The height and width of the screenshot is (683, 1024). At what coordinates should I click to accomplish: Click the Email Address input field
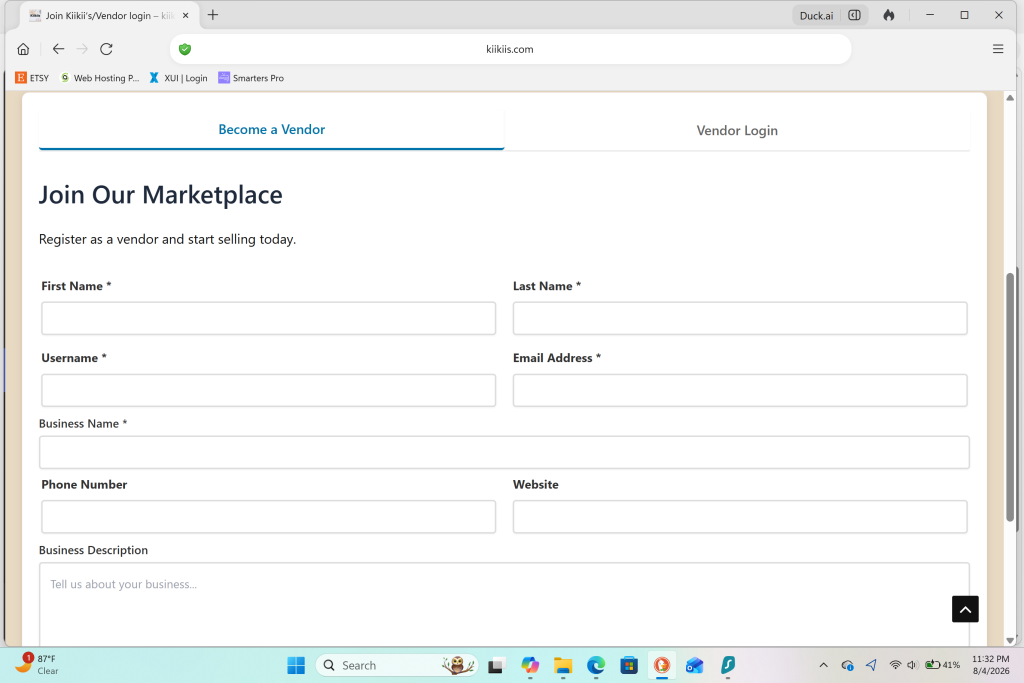[740, 390]
